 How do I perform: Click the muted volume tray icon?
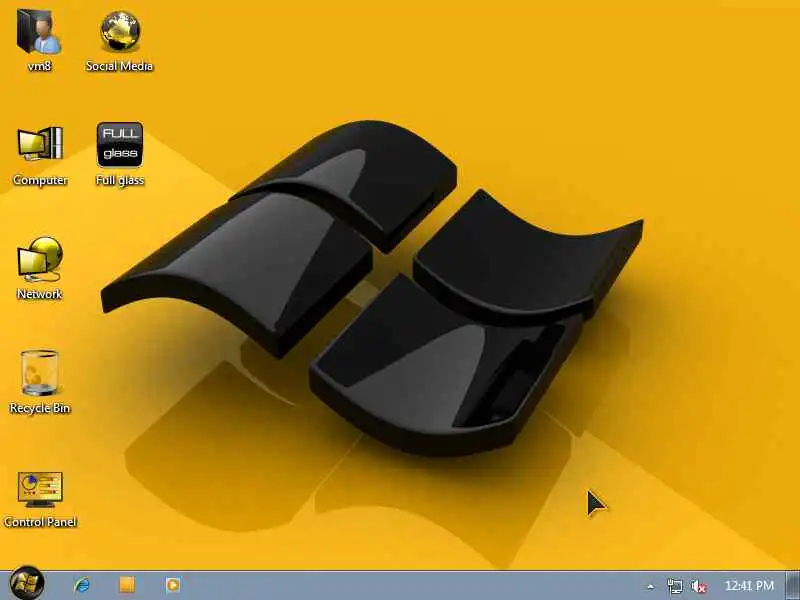[698, 586]
